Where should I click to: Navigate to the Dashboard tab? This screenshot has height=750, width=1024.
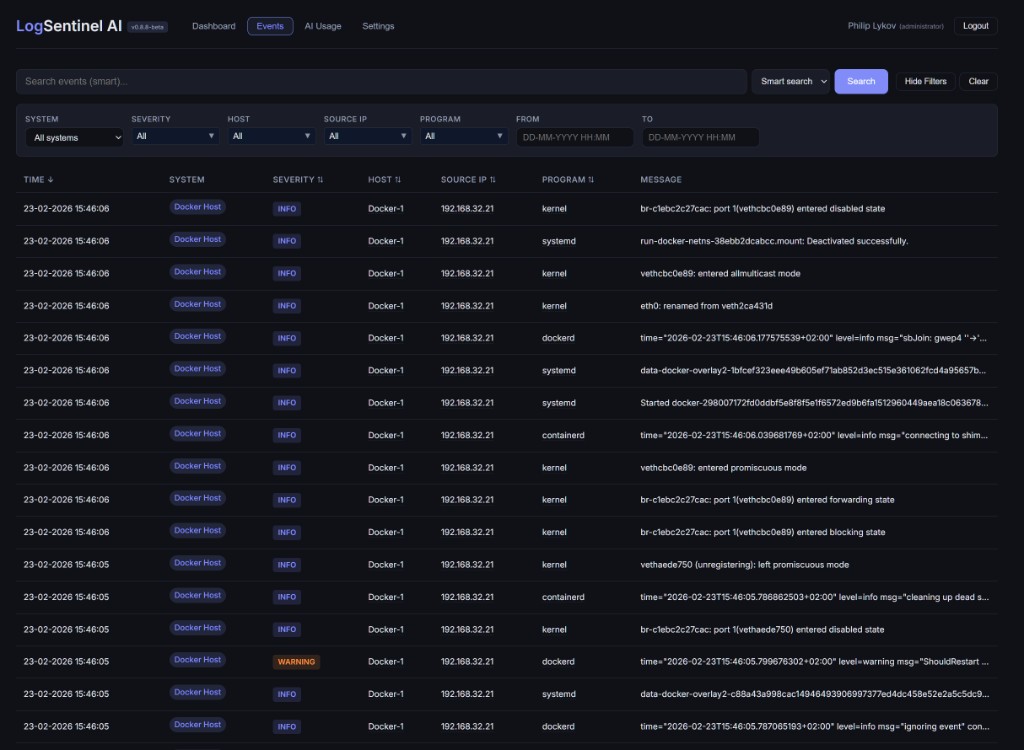click(x=214, y=26)
